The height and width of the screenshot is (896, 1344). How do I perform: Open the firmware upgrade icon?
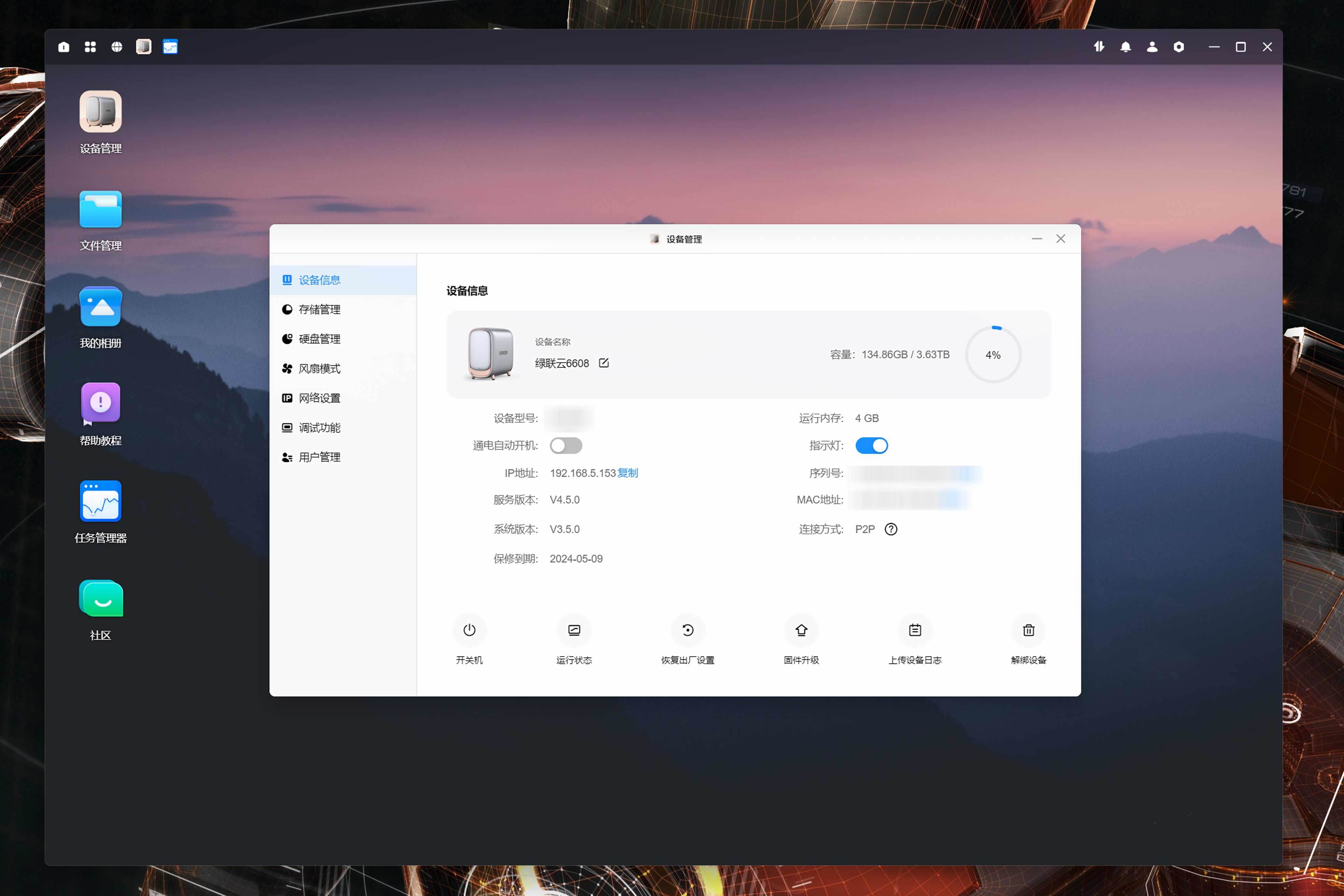[801, 630]
